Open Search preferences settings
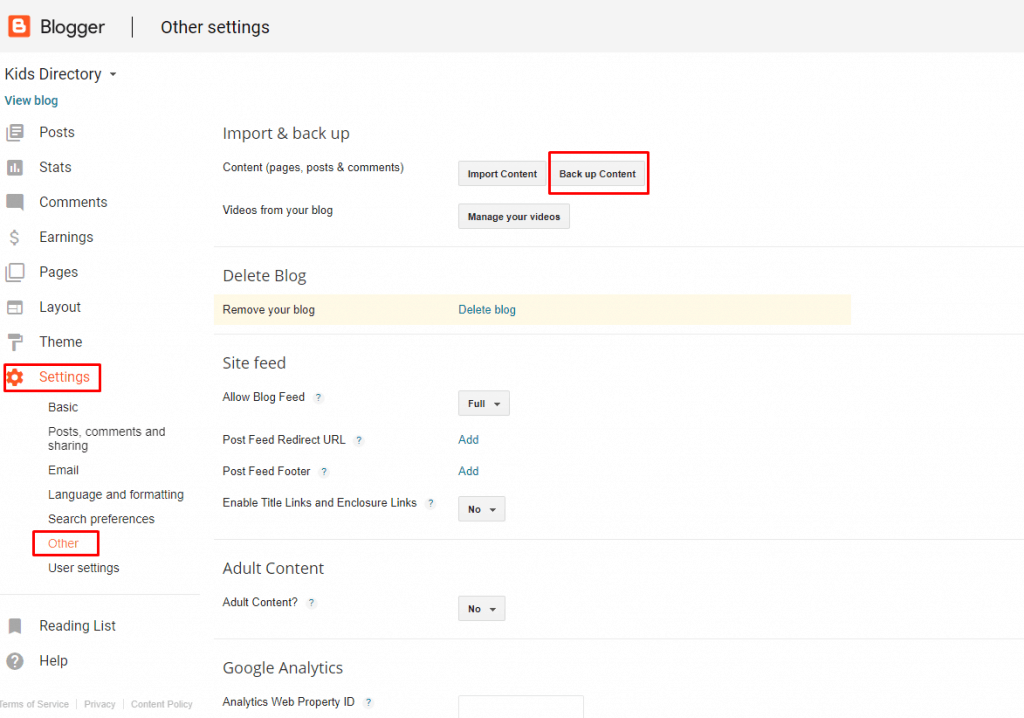Screen dimensions: 1024x718 (x=101, y=519)
